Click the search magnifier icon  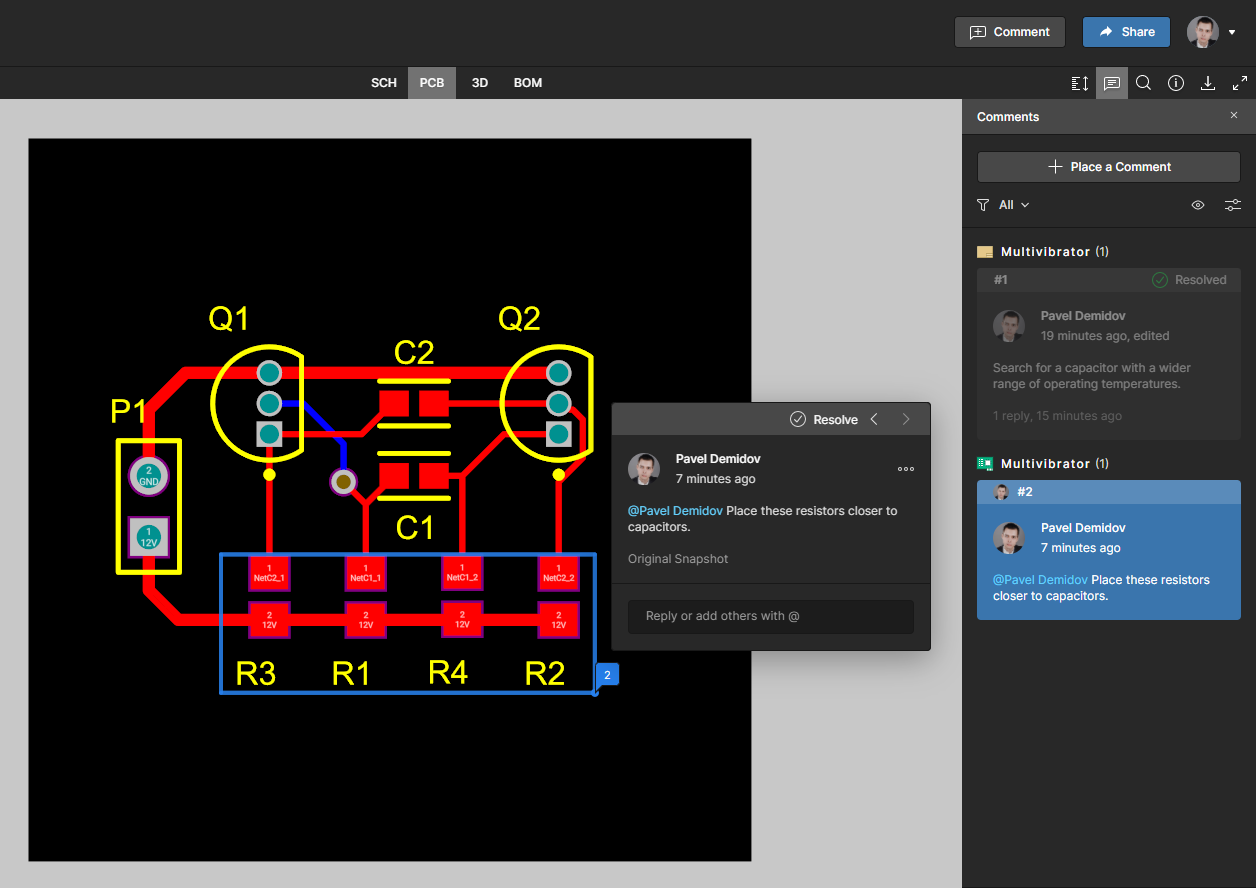[1144, 83]
